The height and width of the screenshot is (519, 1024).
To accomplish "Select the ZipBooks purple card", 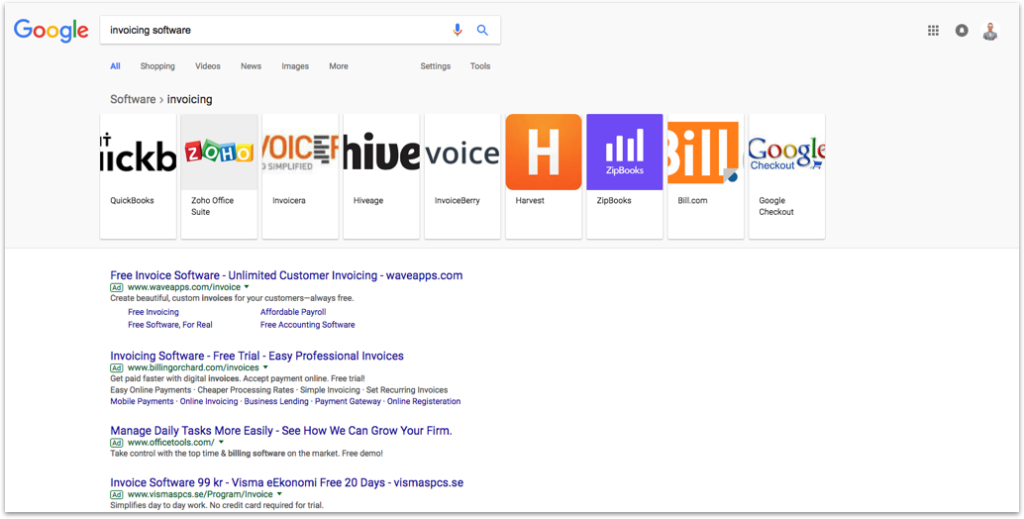I will click(624, 176).
